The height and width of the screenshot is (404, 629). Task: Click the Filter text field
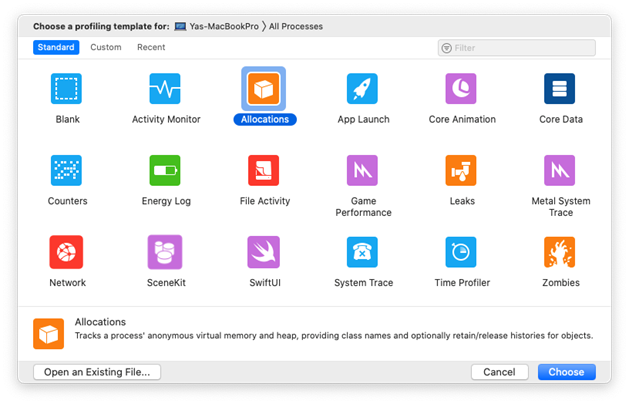point(517,48)
